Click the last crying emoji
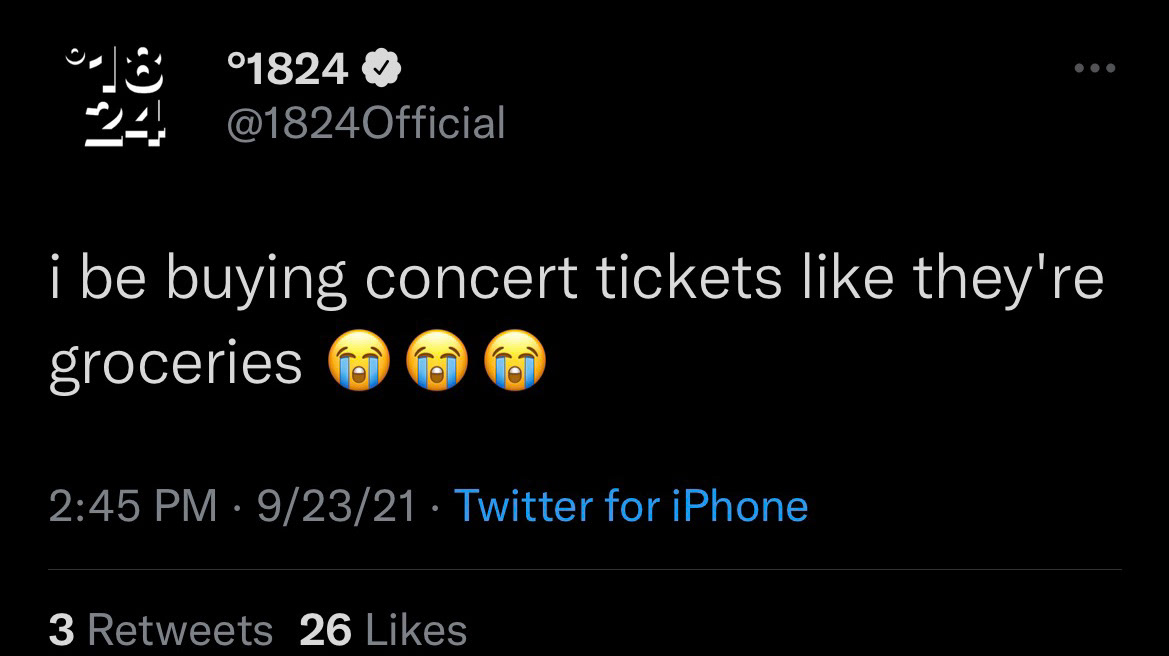Screen dimensions: 1169x656 [x=515, y=362]
